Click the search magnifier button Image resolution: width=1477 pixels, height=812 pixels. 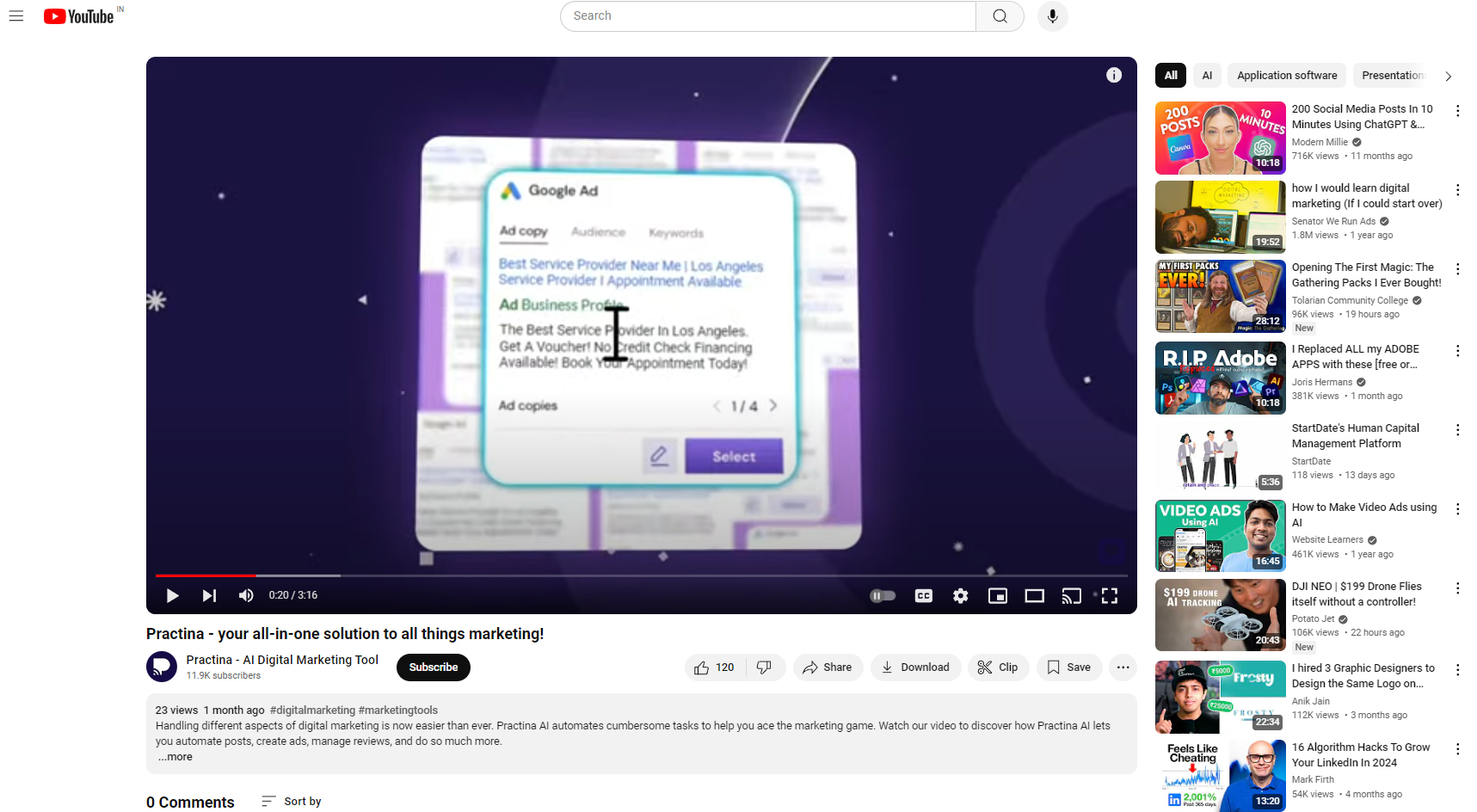1000,16
